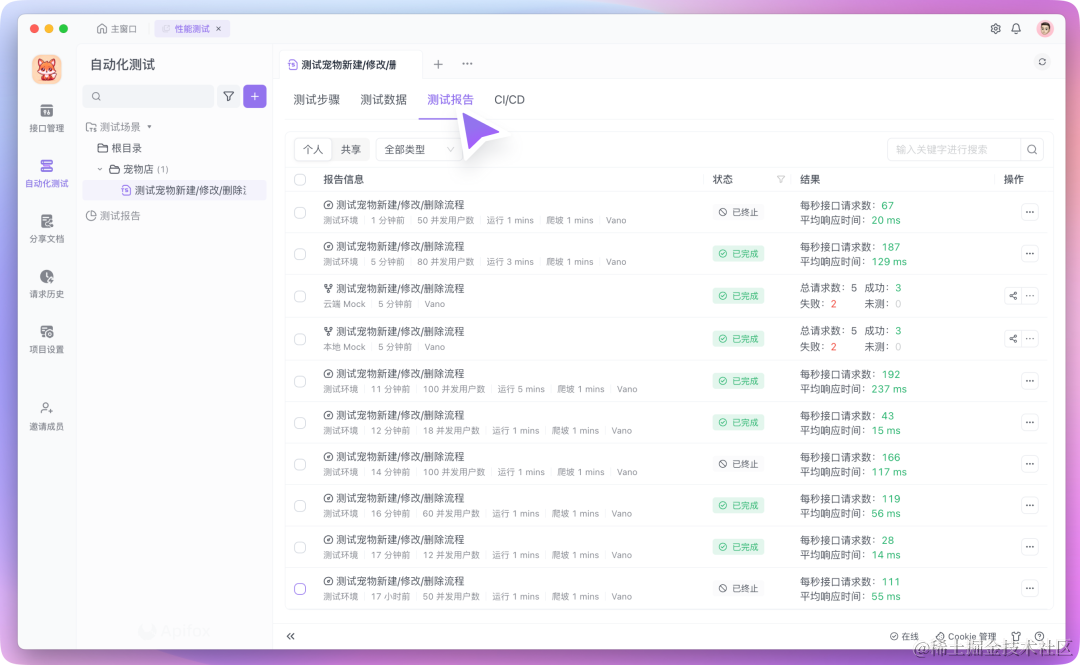Image resolution: width=1080 pixels, height=665 pixels.
Task: Open more actions for the 14 分钟前 report
Action: (1030, 464)
